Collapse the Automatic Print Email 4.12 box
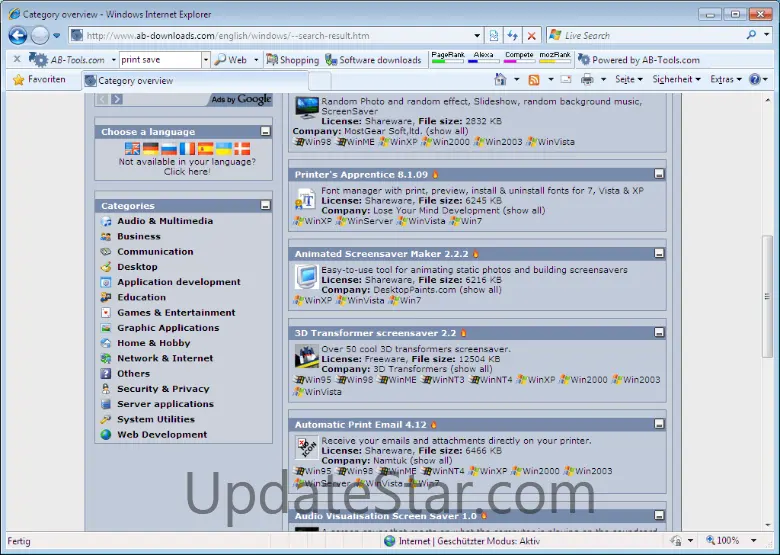Screen dimensions: 780x555 click(x=659, y=424)
